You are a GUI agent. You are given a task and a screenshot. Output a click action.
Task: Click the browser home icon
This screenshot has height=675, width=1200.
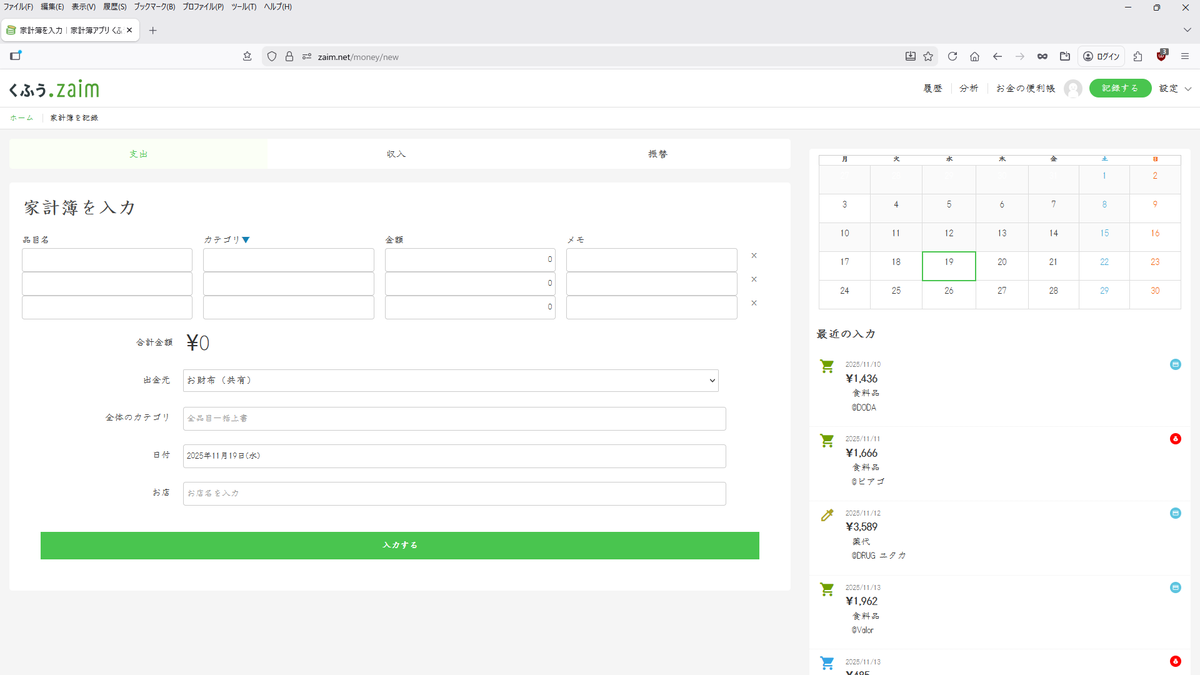point(974,56)
